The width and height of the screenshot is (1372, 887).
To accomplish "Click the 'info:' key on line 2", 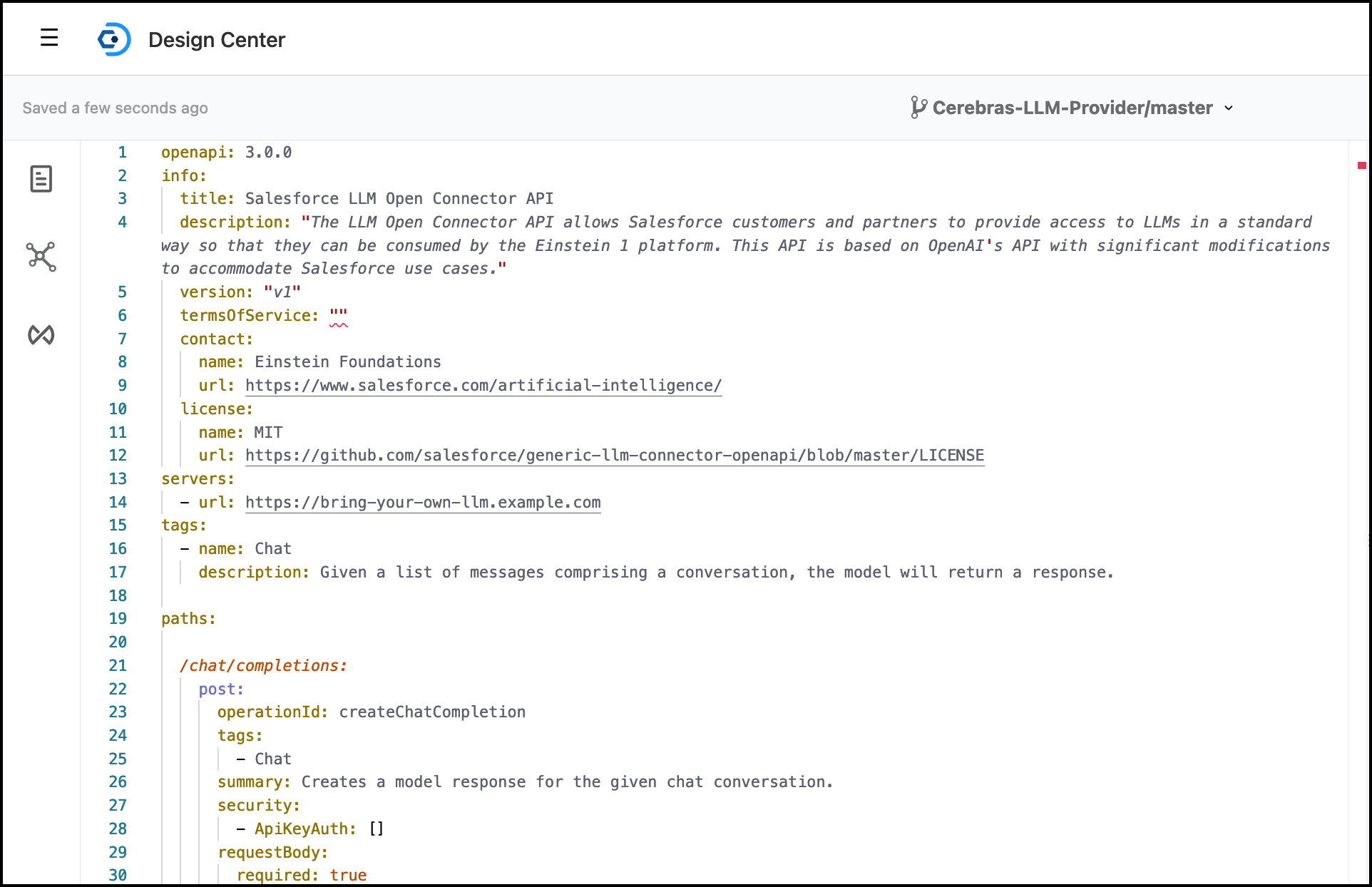I will point(184,176).
